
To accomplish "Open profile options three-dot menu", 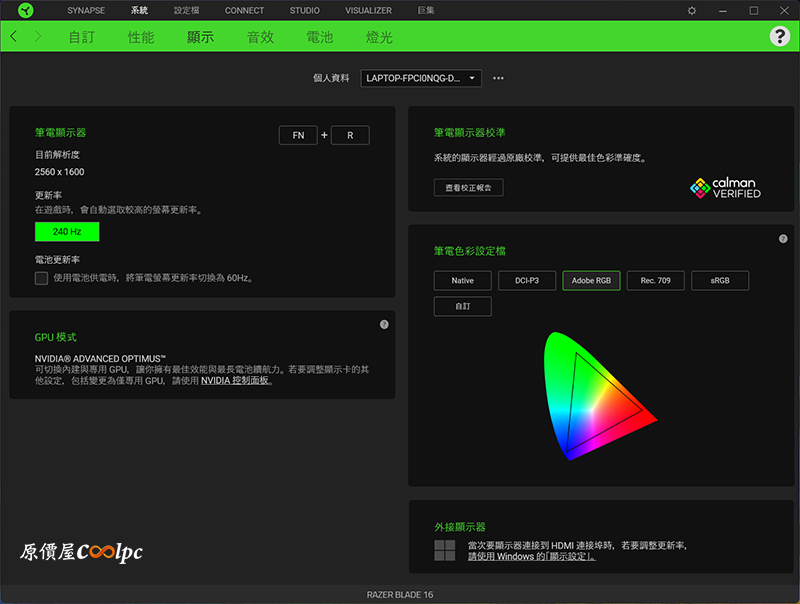I will point(498,78).
